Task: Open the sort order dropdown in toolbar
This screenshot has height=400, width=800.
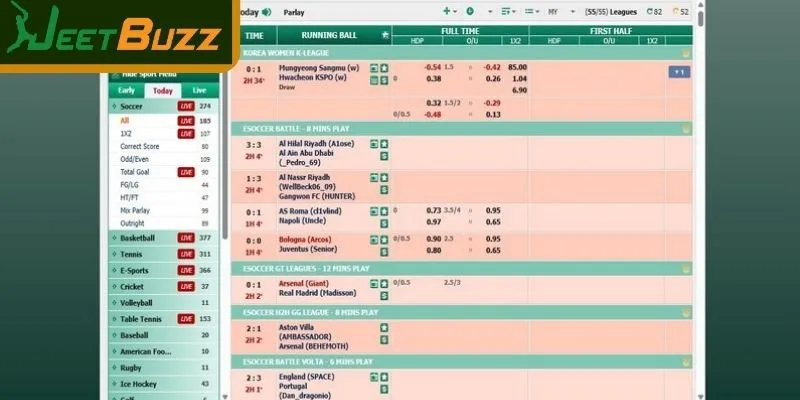Action: 508,11
